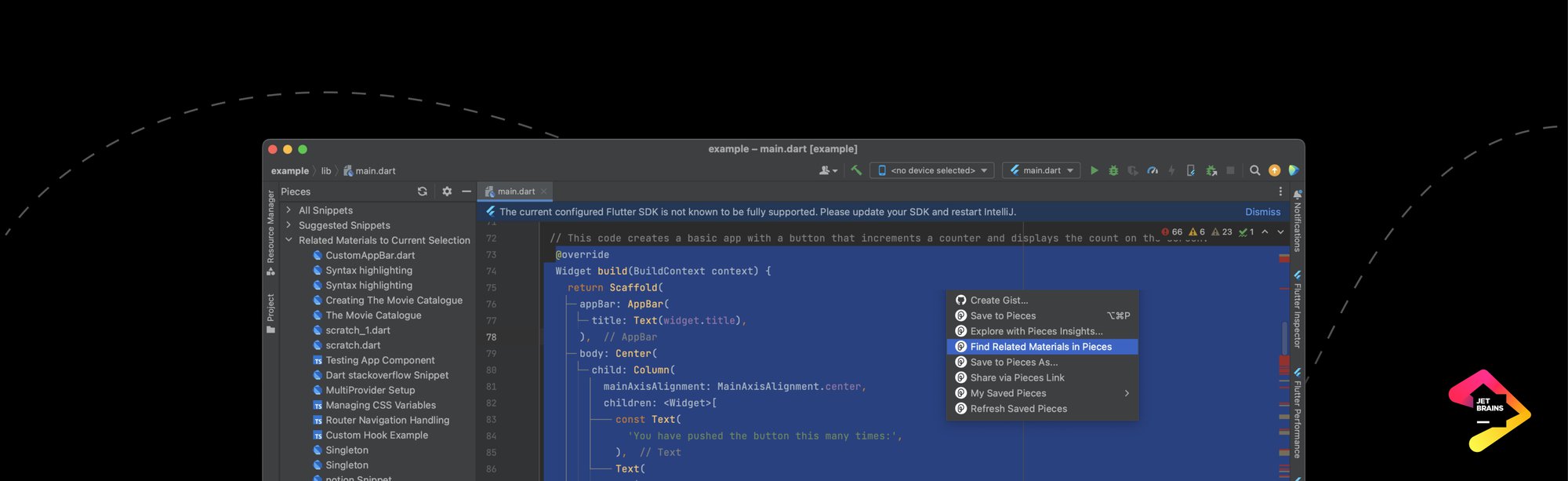Start debugging with the green bug icon
Screen dimensions: 1568x481
pyautogui.click(x=1113, y=170)
